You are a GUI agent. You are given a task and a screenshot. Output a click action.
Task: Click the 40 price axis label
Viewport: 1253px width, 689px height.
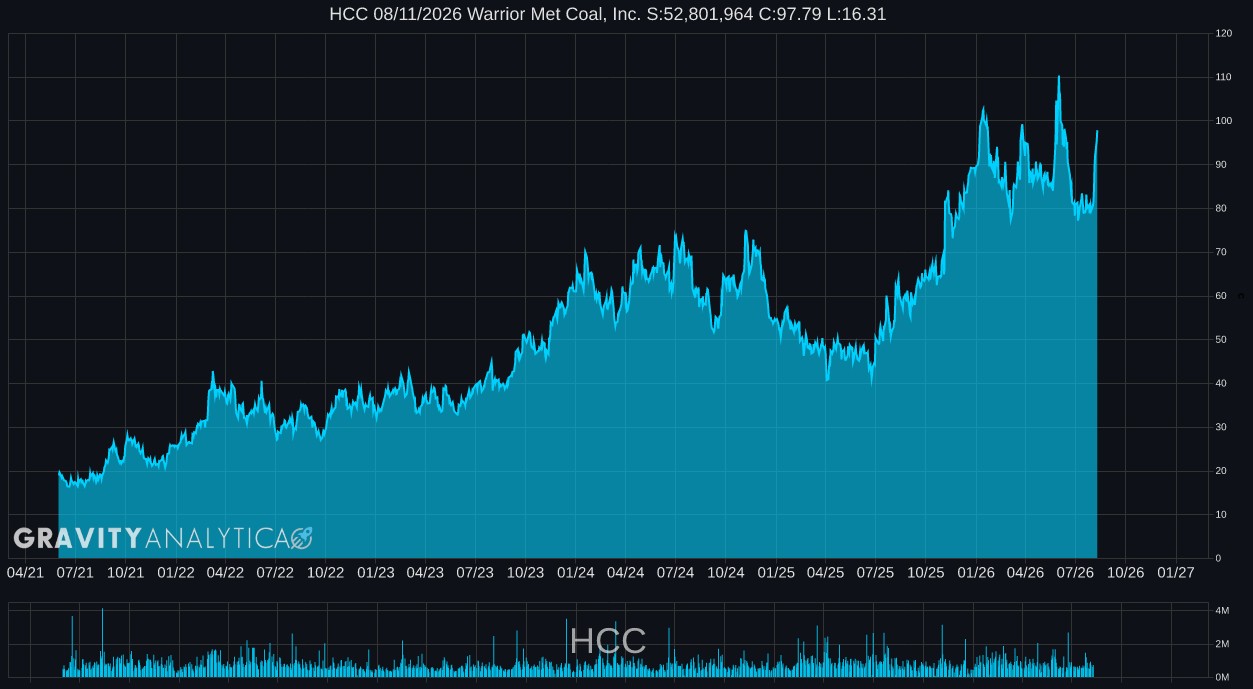click(x=1221, y=383)
